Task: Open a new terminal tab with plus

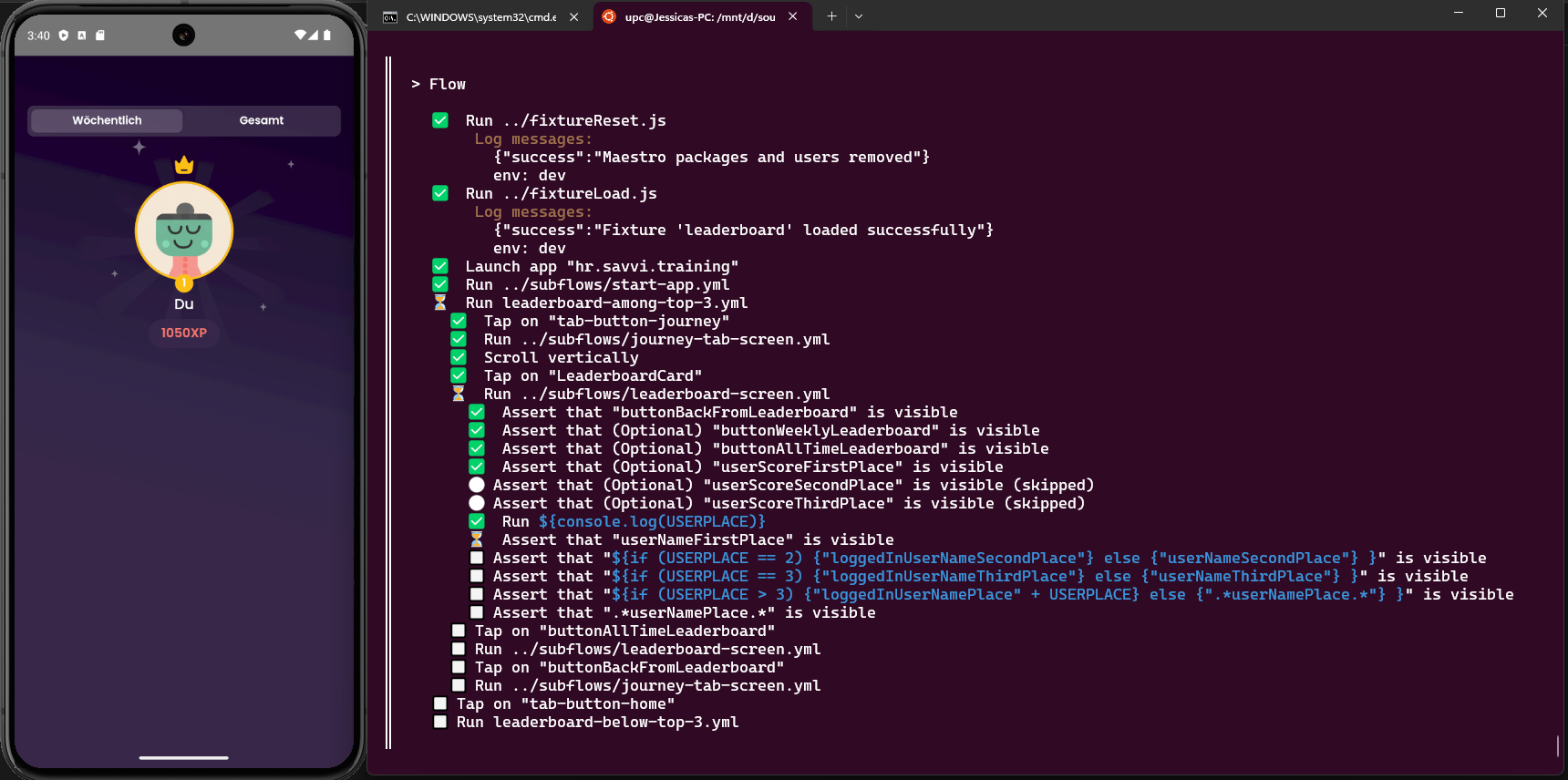Action: pyautogui.click(x=831, y=16)
